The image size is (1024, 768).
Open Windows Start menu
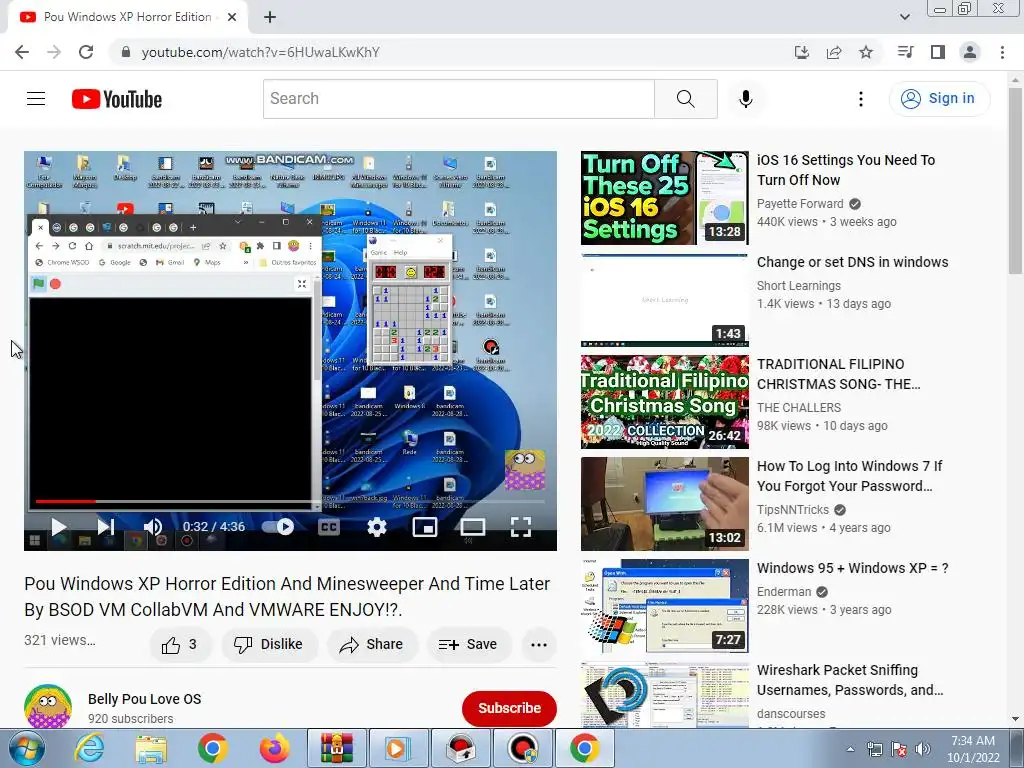[x=27, y=748]
